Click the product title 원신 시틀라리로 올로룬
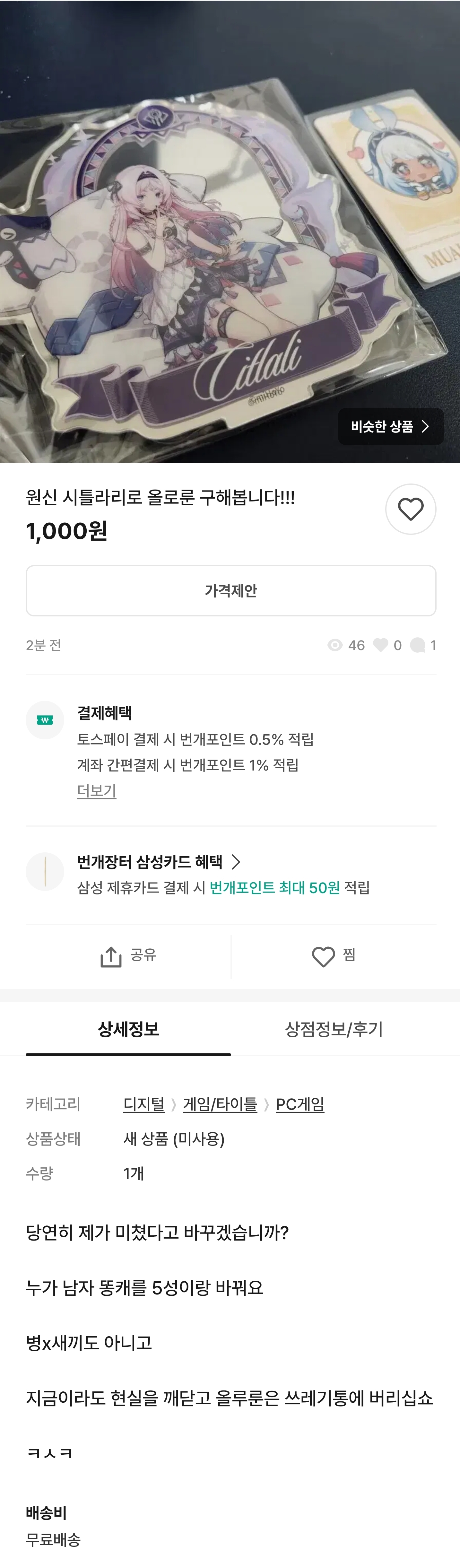The height and width of the screenshot is (1568, 460). tap(160, 497)
